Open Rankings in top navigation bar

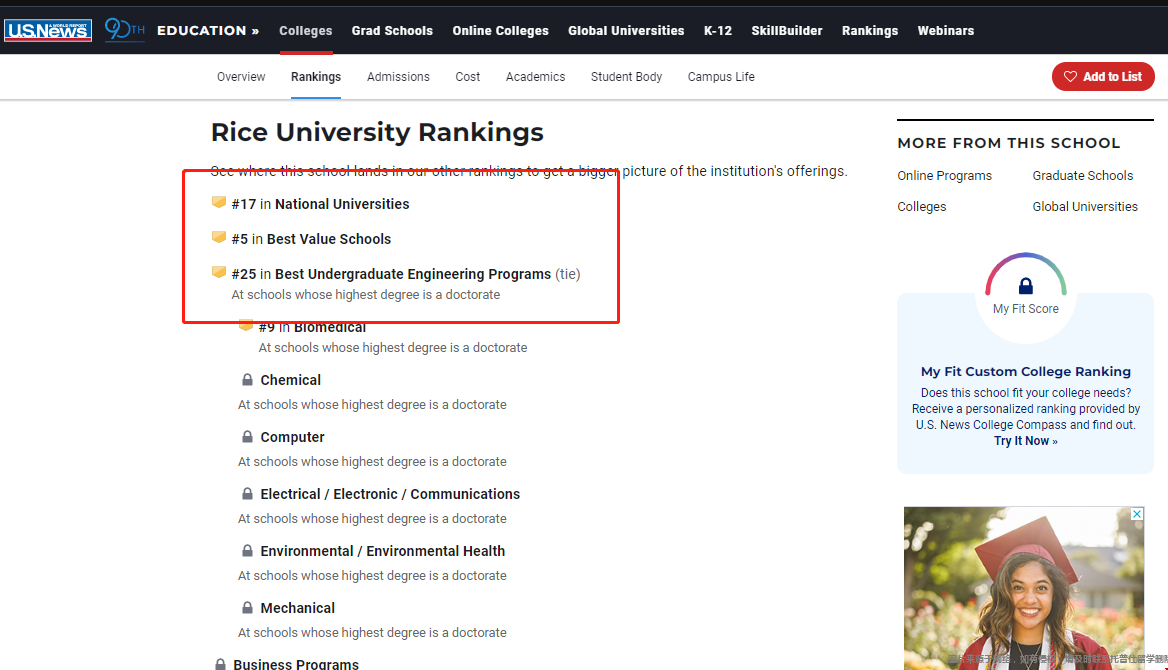tap(870, 31)
